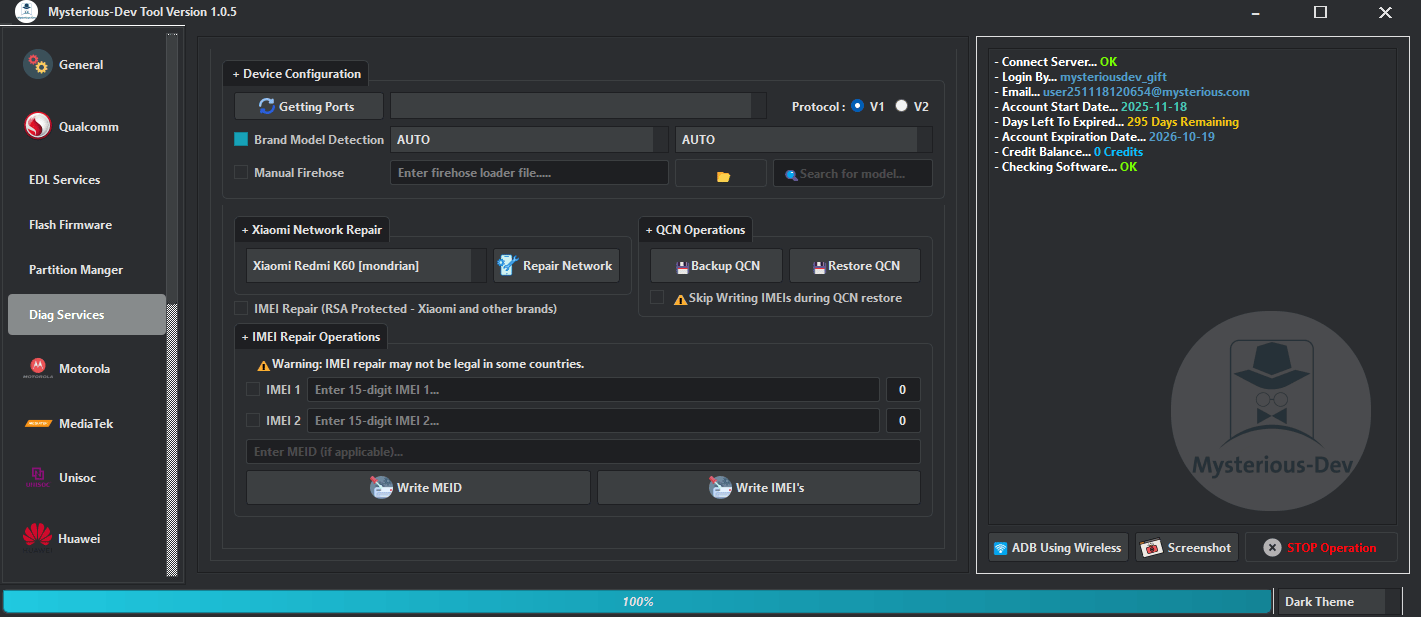The image size is (1421, 617).
Task: Enable Manual Firehose option
Action: (x=240, y=172)
